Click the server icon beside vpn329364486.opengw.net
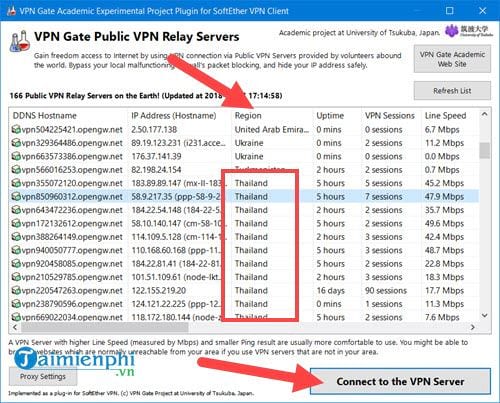The height and width of the screenshot is (403, 500). pyautogui.click(x=16, y=143)
